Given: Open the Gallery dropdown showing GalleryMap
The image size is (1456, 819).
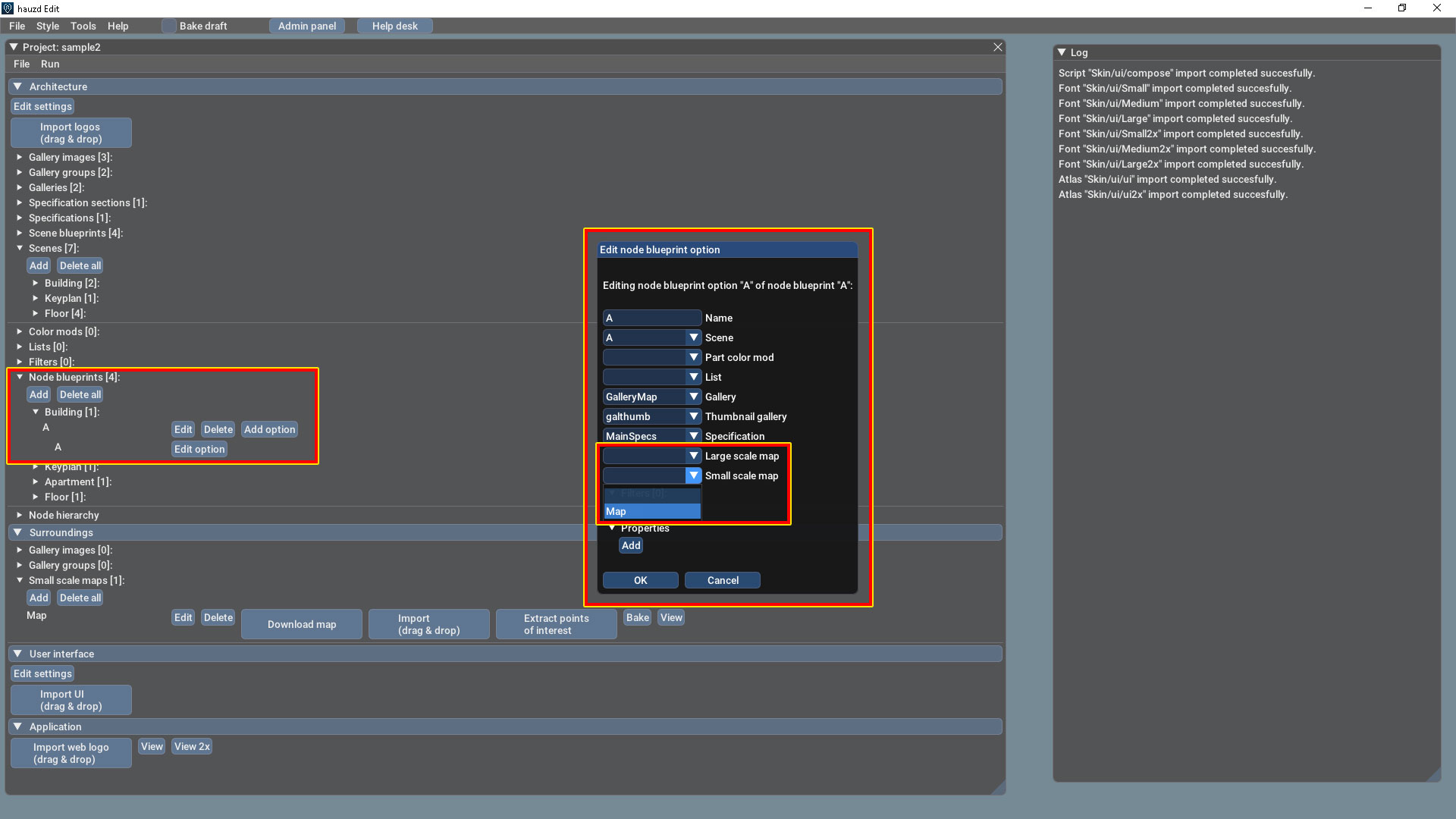Looking at the screenshot, I should pyautogui.click(x=693, y=397).
